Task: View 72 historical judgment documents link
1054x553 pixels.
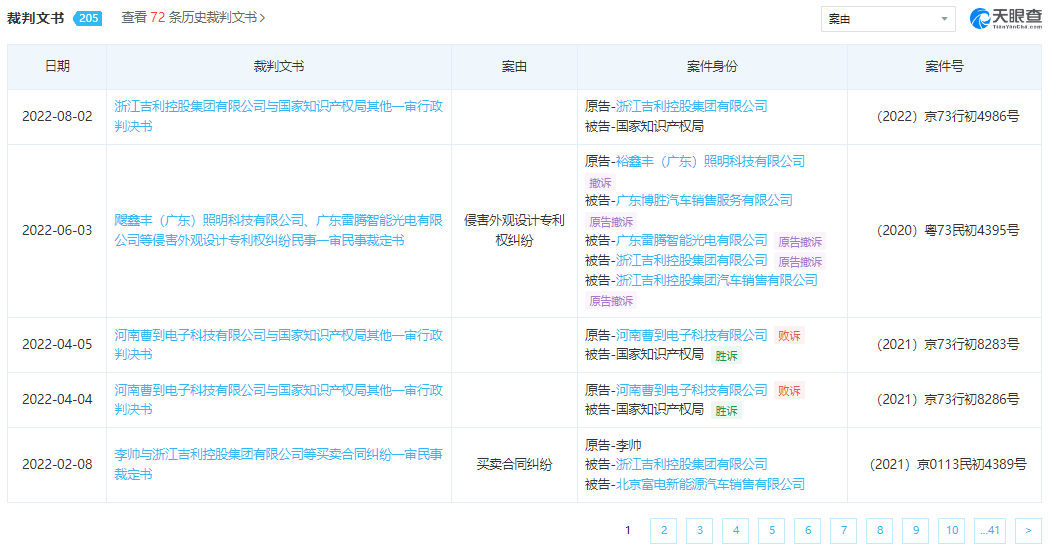Action: [193, 17]
